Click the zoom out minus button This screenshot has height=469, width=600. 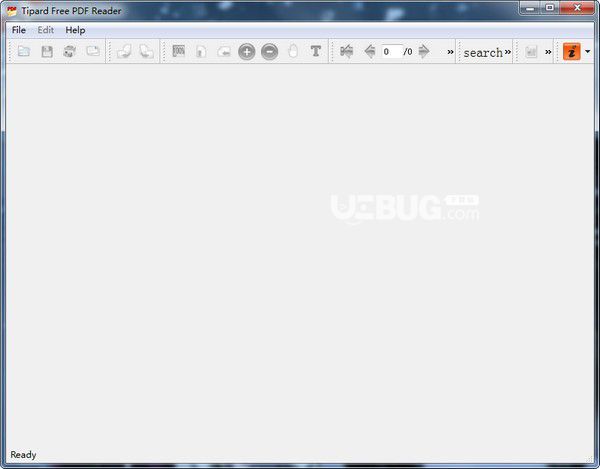[270, 51]
